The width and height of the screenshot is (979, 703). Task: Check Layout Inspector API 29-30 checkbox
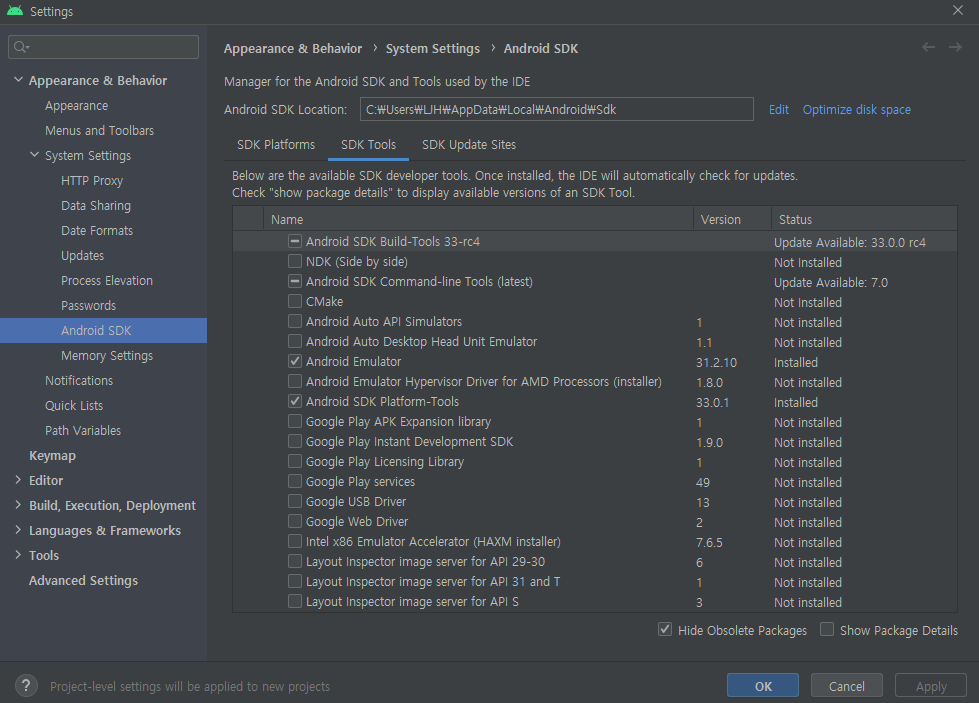click(295, 561)
